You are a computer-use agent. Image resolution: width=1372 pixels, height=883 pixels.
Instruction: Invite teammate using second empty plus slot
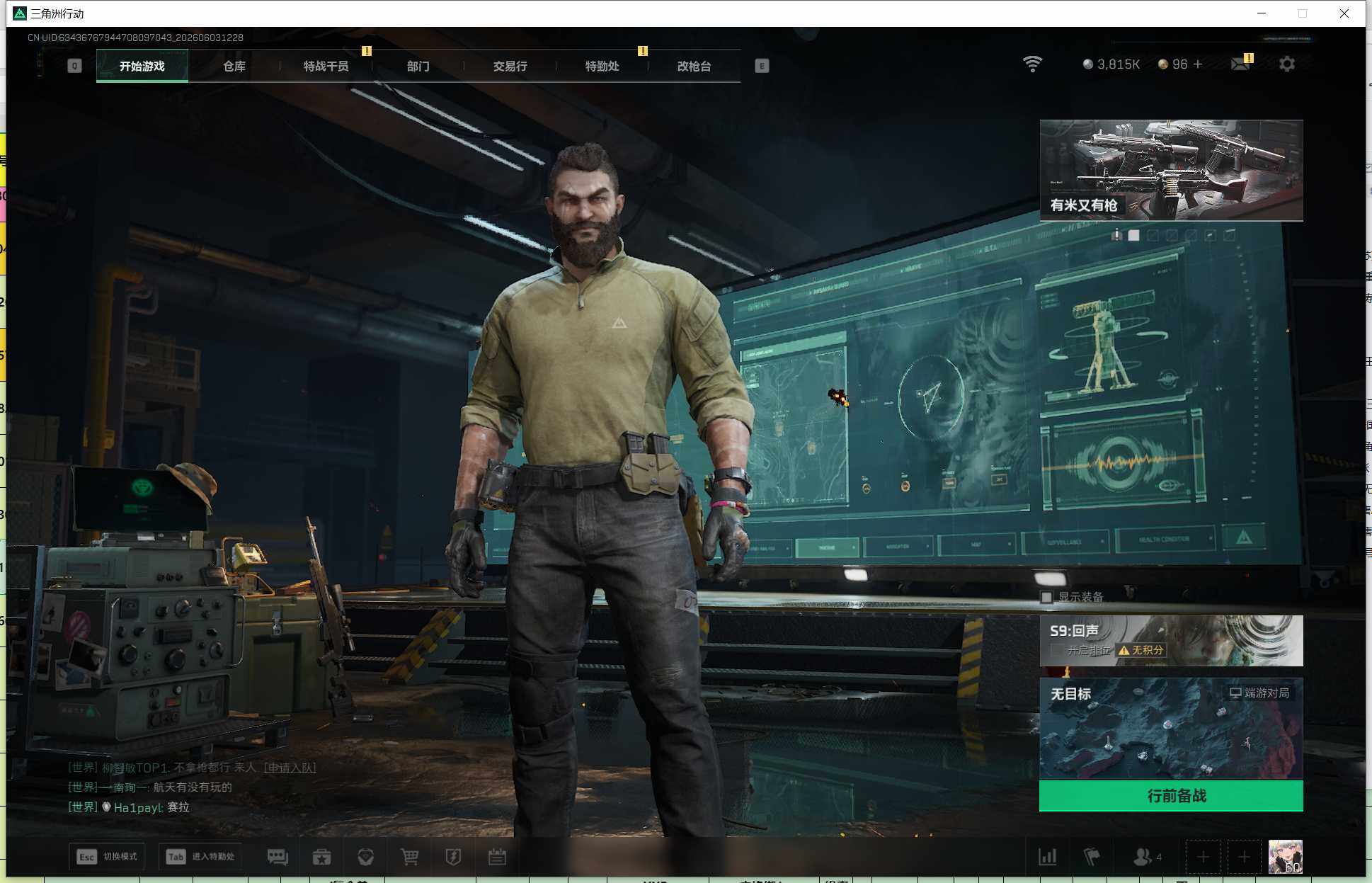[1244, 858]
